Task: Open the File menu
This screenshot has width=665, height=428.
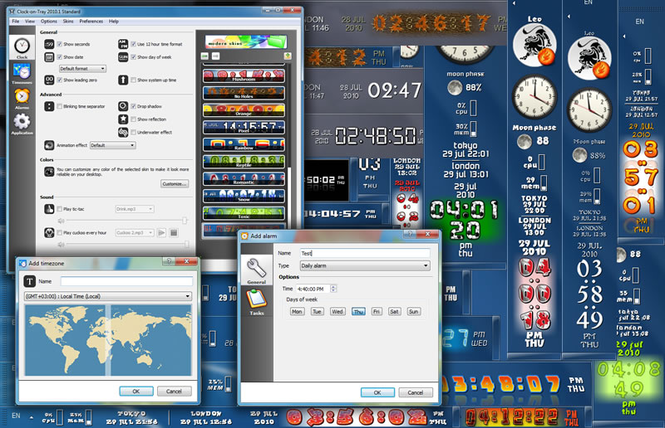Action: coord(15,21)
